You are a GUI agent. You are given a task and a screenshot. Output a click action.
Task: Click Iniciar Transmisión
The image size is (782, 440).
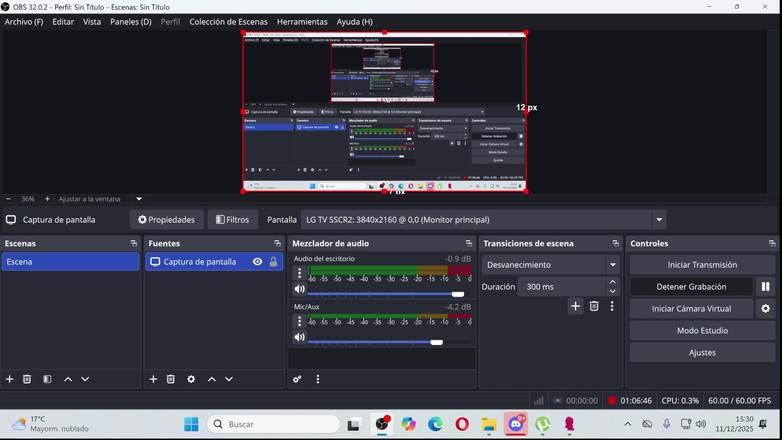pos(702,265)
